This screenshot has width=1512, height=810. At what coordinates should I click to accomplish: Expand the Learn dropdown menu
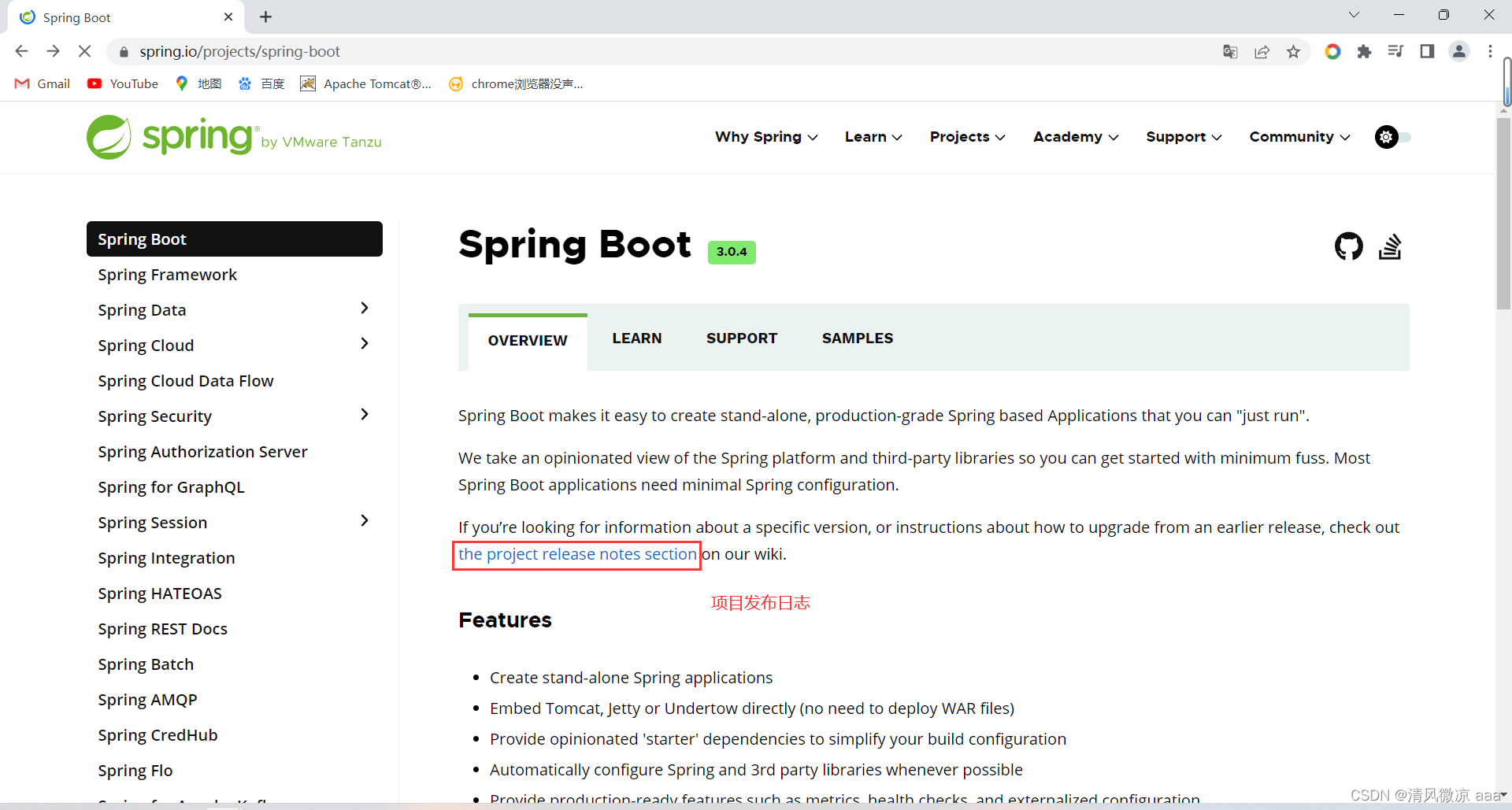(x=873, y=137)
